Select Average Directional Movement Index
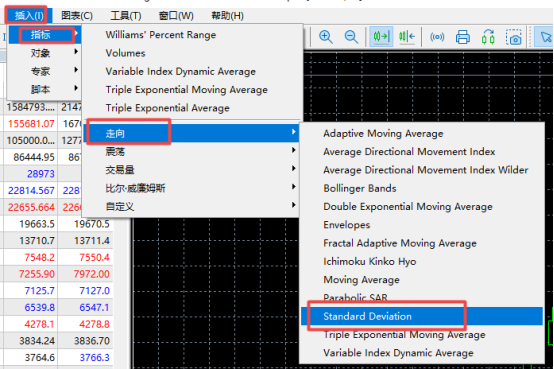 409,152
